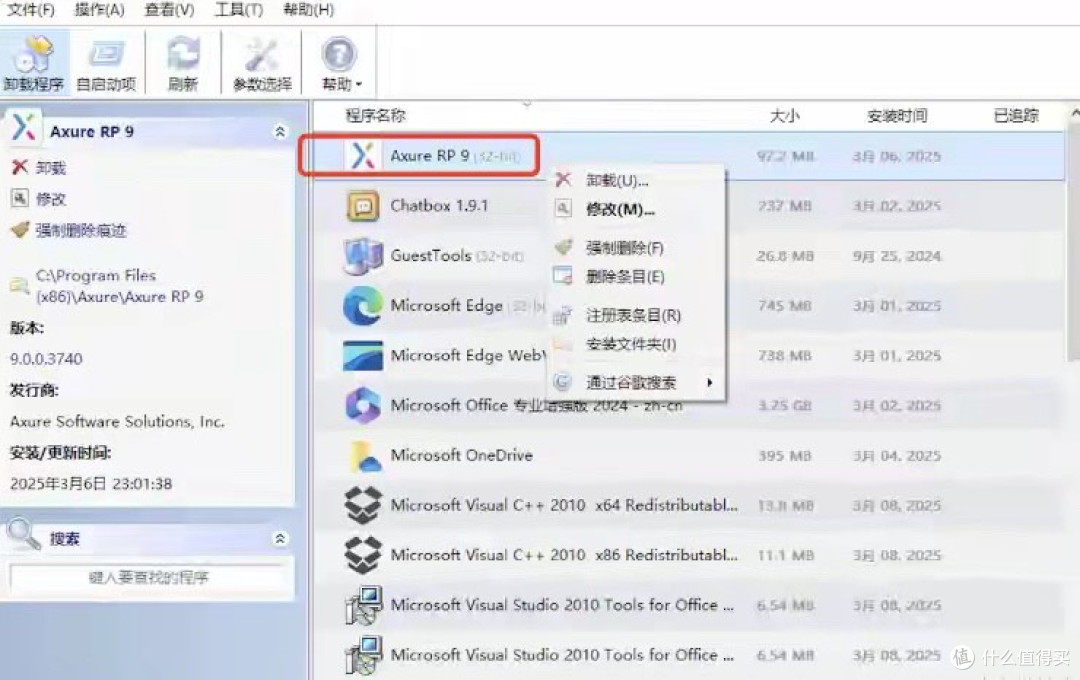Open the Axure RP 9 install folder path link

tap(119, 286)
